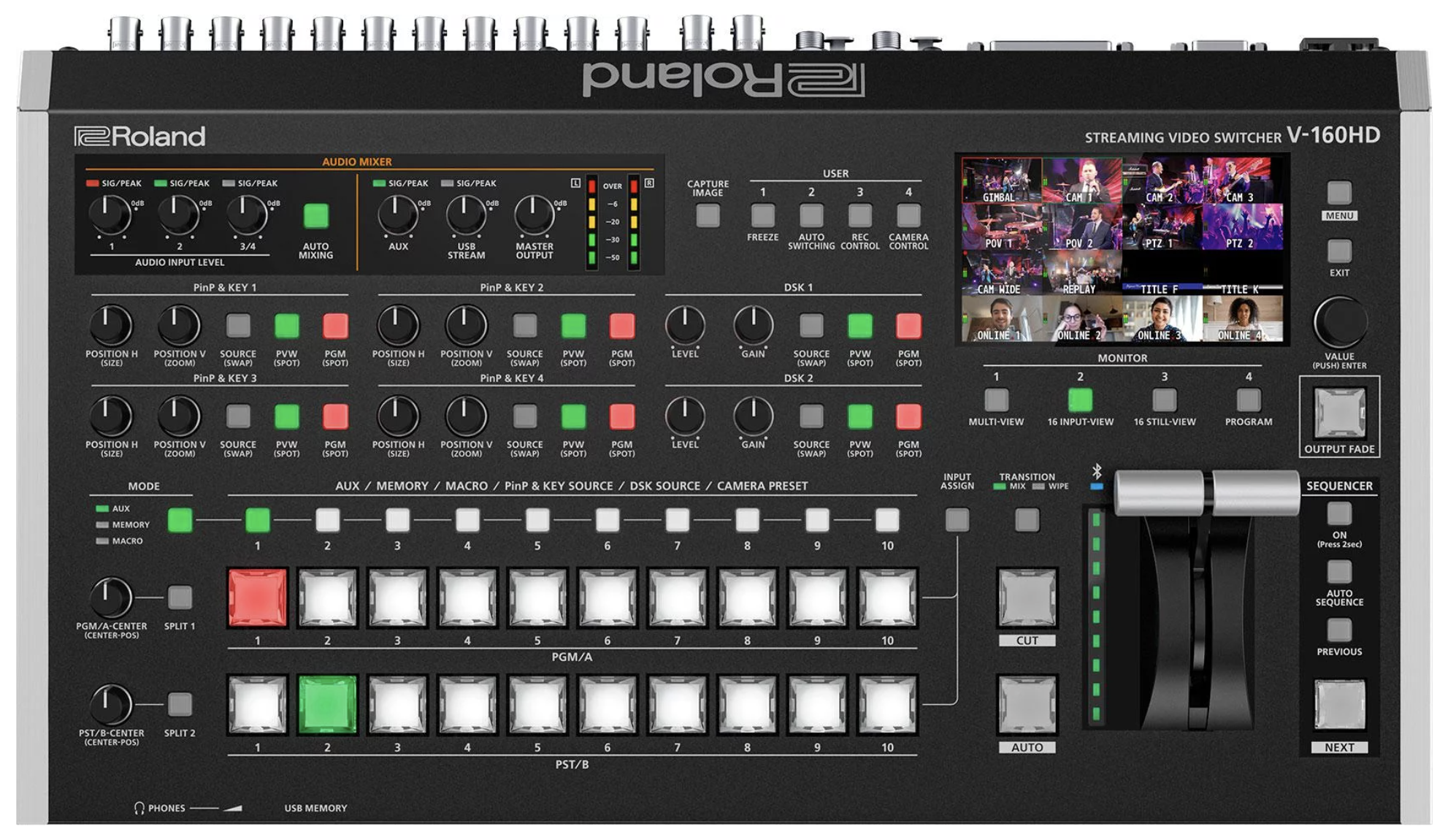Tap GIMBAL thumbnail on display
Screen dimensions: 1456x840
pos(1002,181)
